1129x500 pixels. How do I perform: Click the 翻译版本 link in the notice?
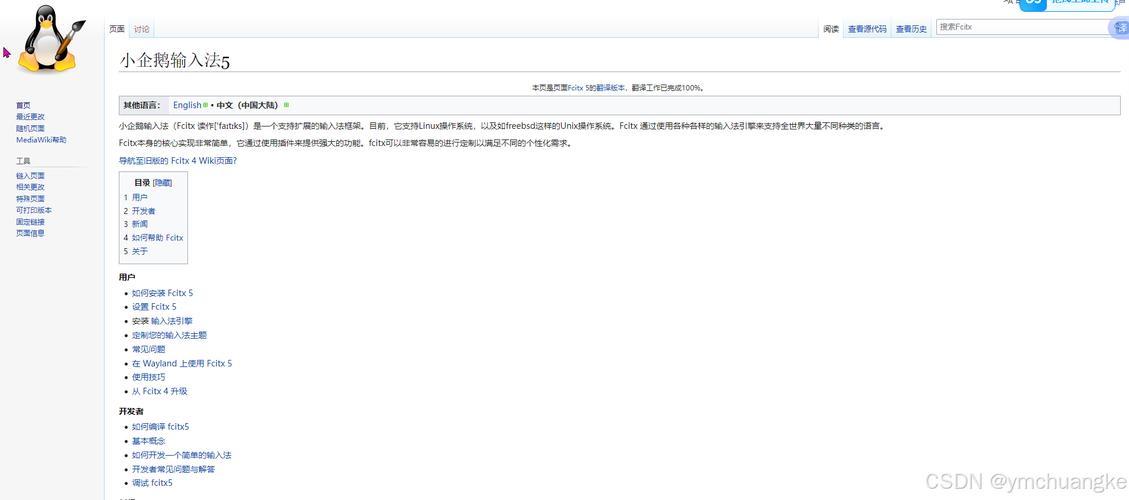(x=611, y=87)
